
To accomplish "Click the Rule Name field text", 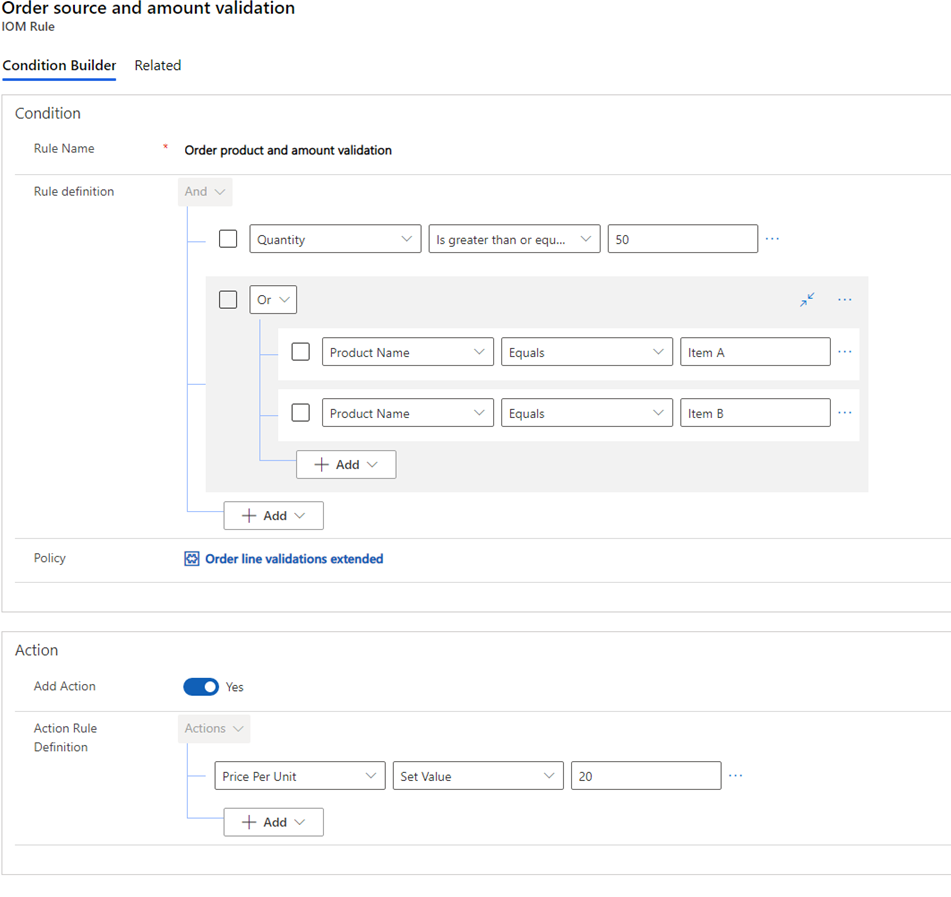I will pos(288,150).
